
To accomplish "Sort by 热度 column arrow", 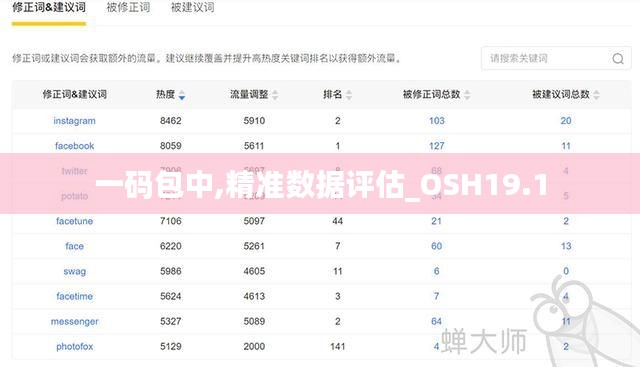I will 182,95.
